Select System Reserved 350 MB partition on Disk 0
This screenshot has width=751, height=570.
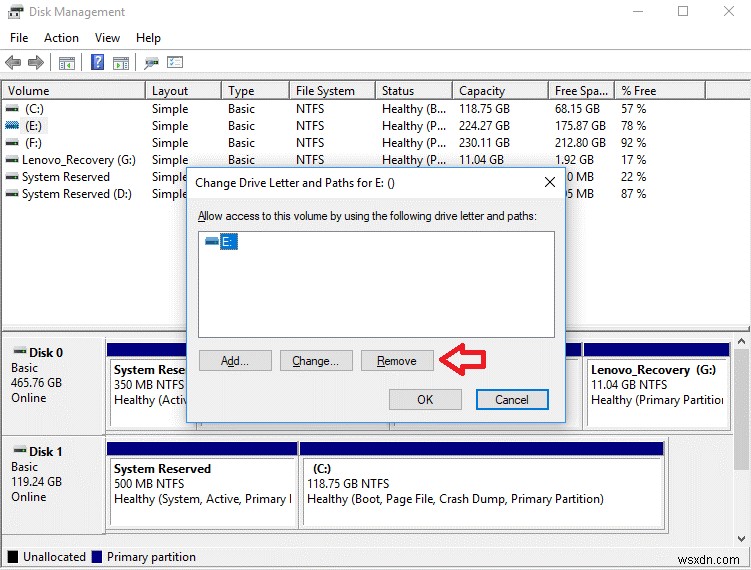pos(147,385)
